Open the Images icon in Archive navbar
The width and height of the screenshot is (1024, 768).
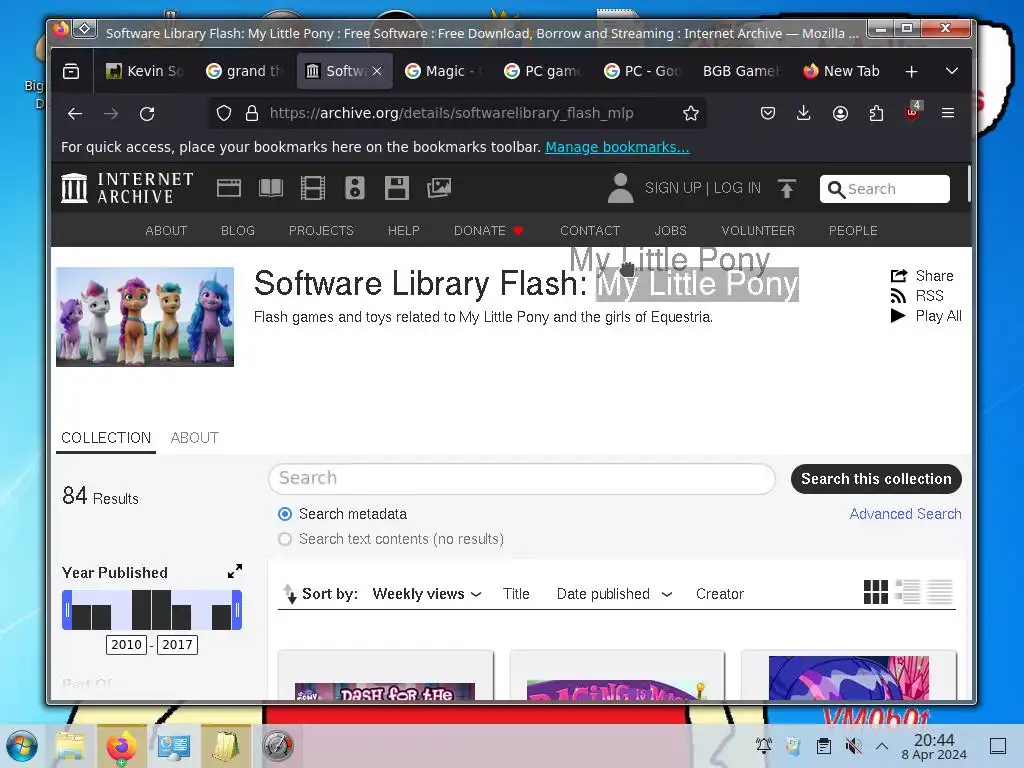pyautogui.click(x=439, y=188)
